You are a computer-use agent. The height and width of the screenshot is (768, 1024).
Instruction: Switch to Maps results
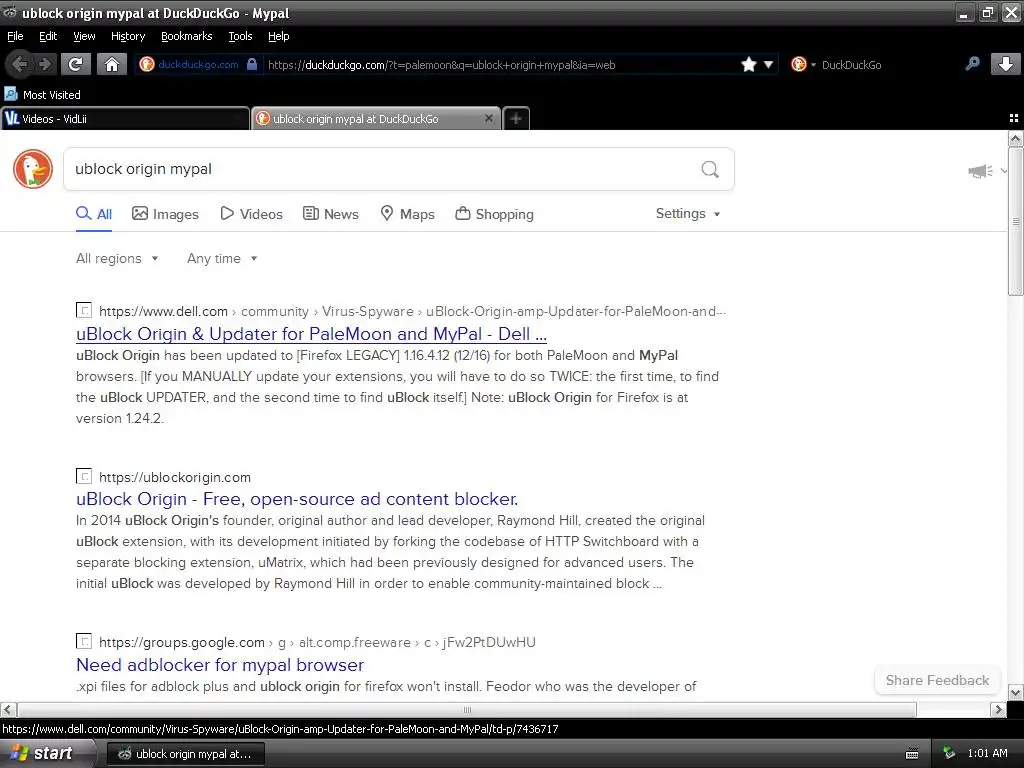tap(408, 214)
